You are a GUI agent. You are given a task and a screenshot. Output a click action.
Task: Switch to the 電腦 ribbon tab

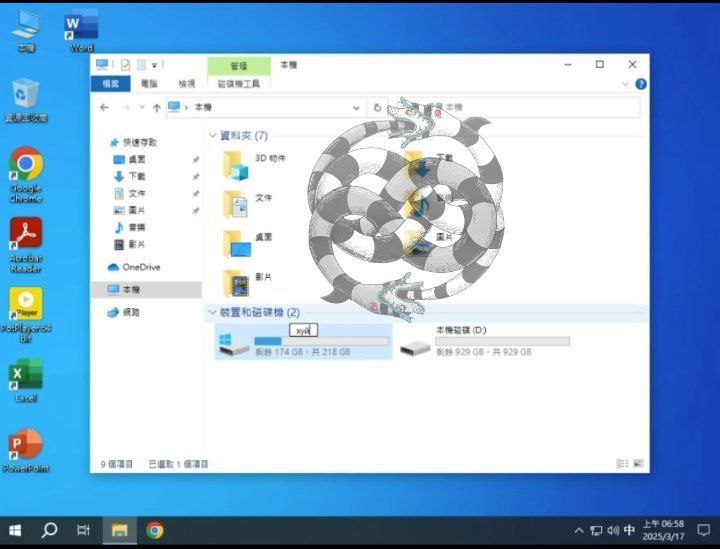click(x=149, y=84)
